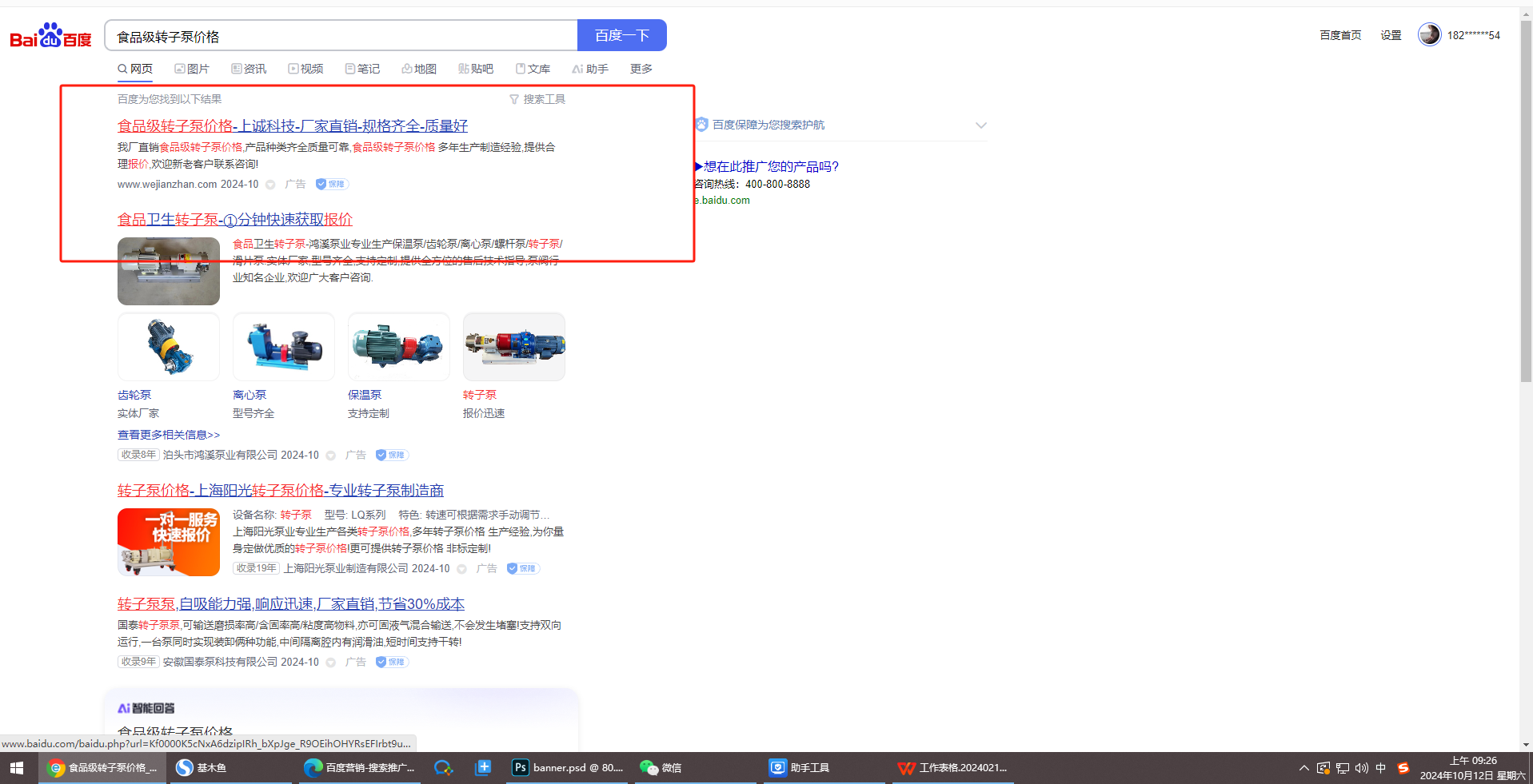Image resolution: width=1533 pixels, height=784 pixels.
Task: Click the Sogou input method tray icon
Action: click(x=1403, y=768)
